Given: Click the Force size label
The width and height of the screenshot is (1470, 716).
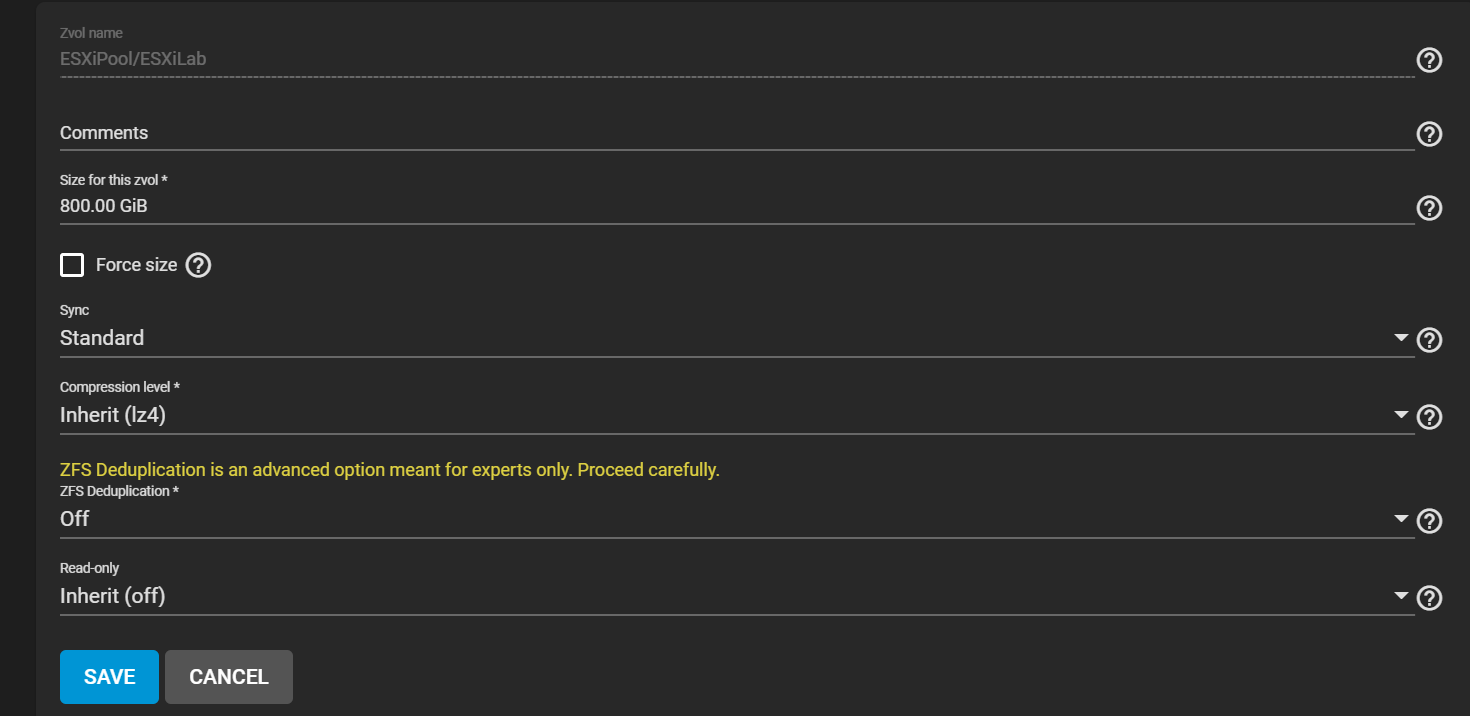Looking at the screenshot, I should [x=136, y=265].
